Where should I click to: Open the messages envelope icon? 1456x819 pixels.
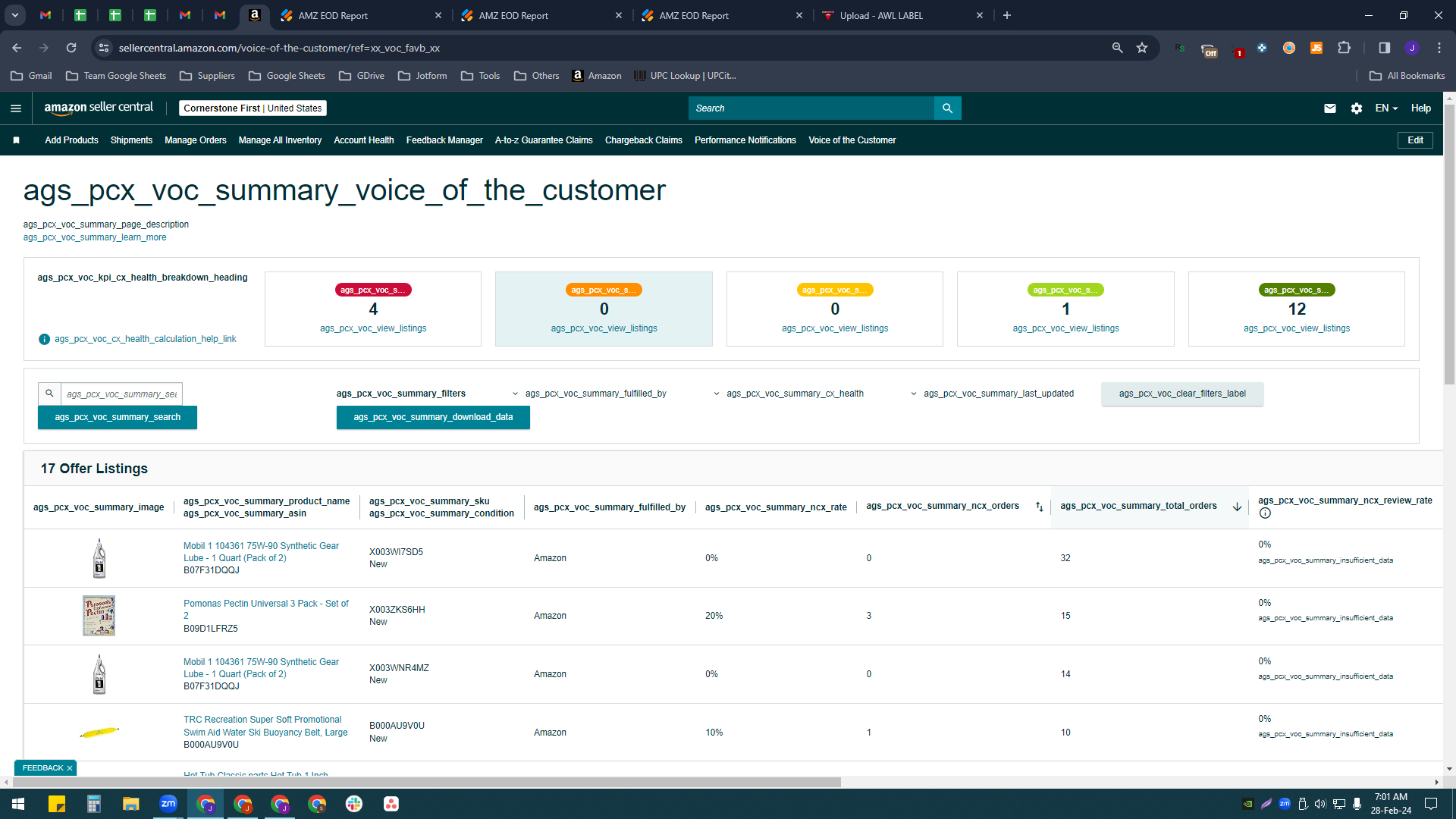tap(1330, 108)
